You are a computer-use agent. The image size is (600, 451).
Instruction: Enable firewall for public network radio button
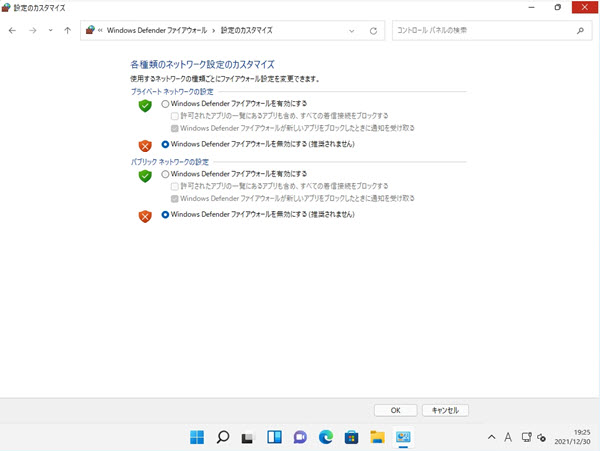(x=165, y=174)
